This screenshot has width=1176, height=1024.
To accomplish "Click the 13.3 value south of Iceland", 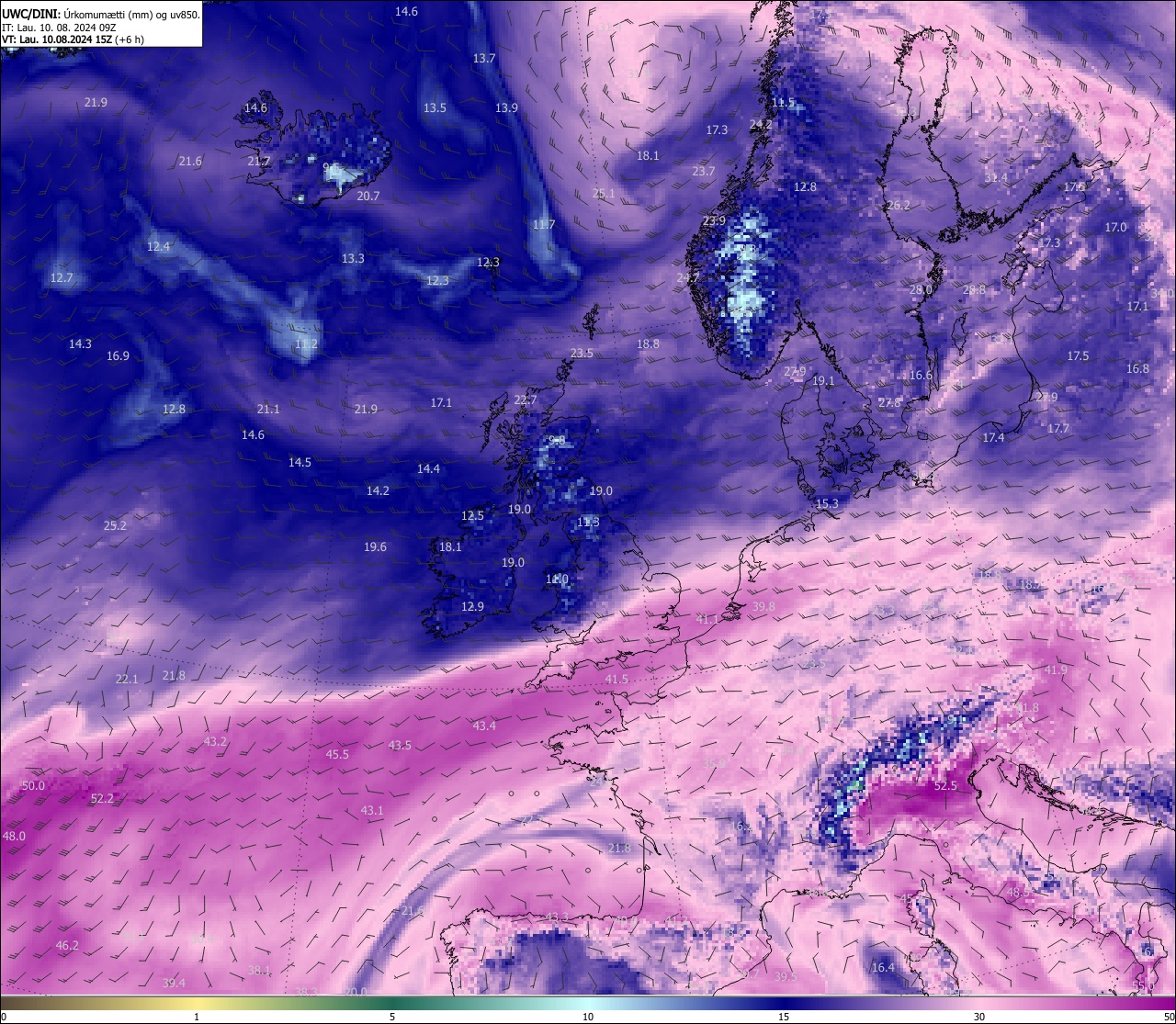I will 353,259.
